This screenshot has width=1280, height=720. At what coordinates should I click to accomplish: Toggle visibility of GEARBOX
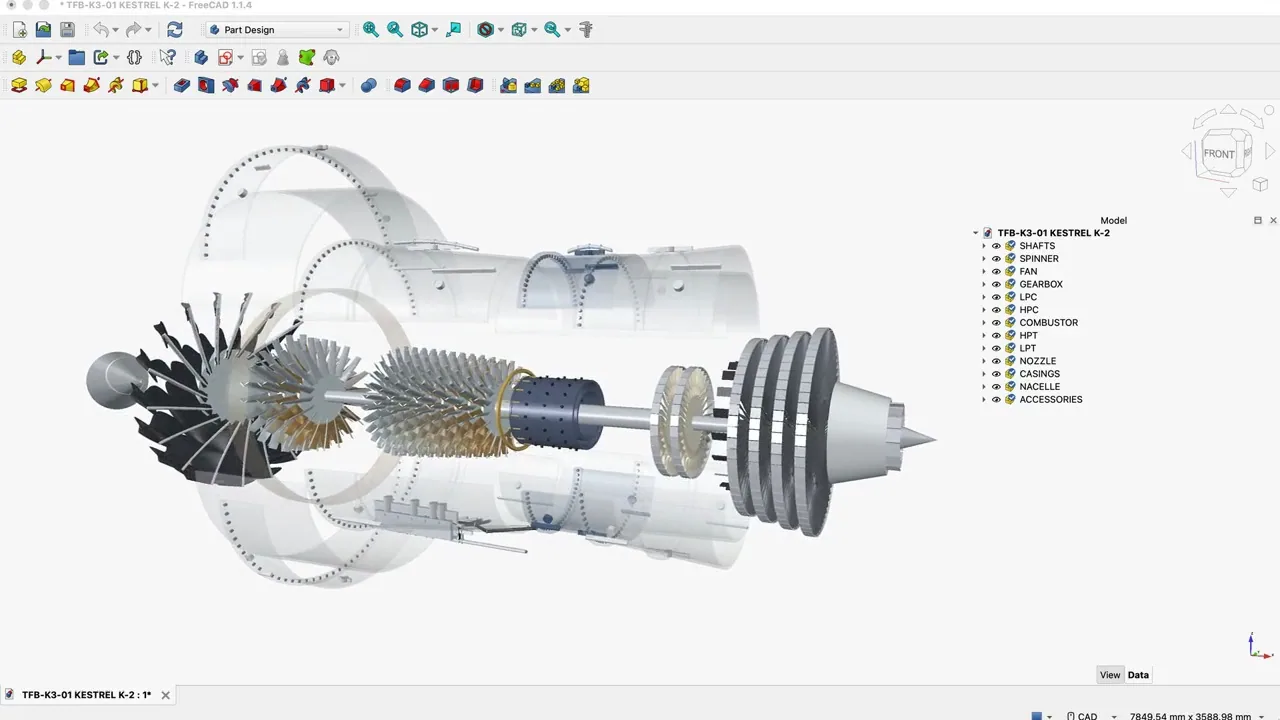click(996, 284)
